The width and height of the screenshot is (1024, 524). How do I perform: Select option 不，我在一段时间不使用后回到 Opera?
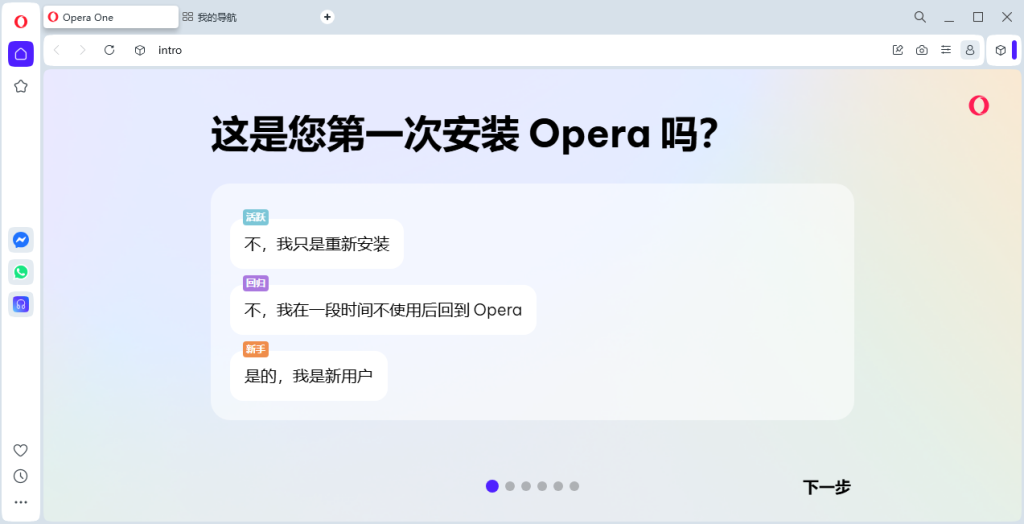(x=383, y=310)
